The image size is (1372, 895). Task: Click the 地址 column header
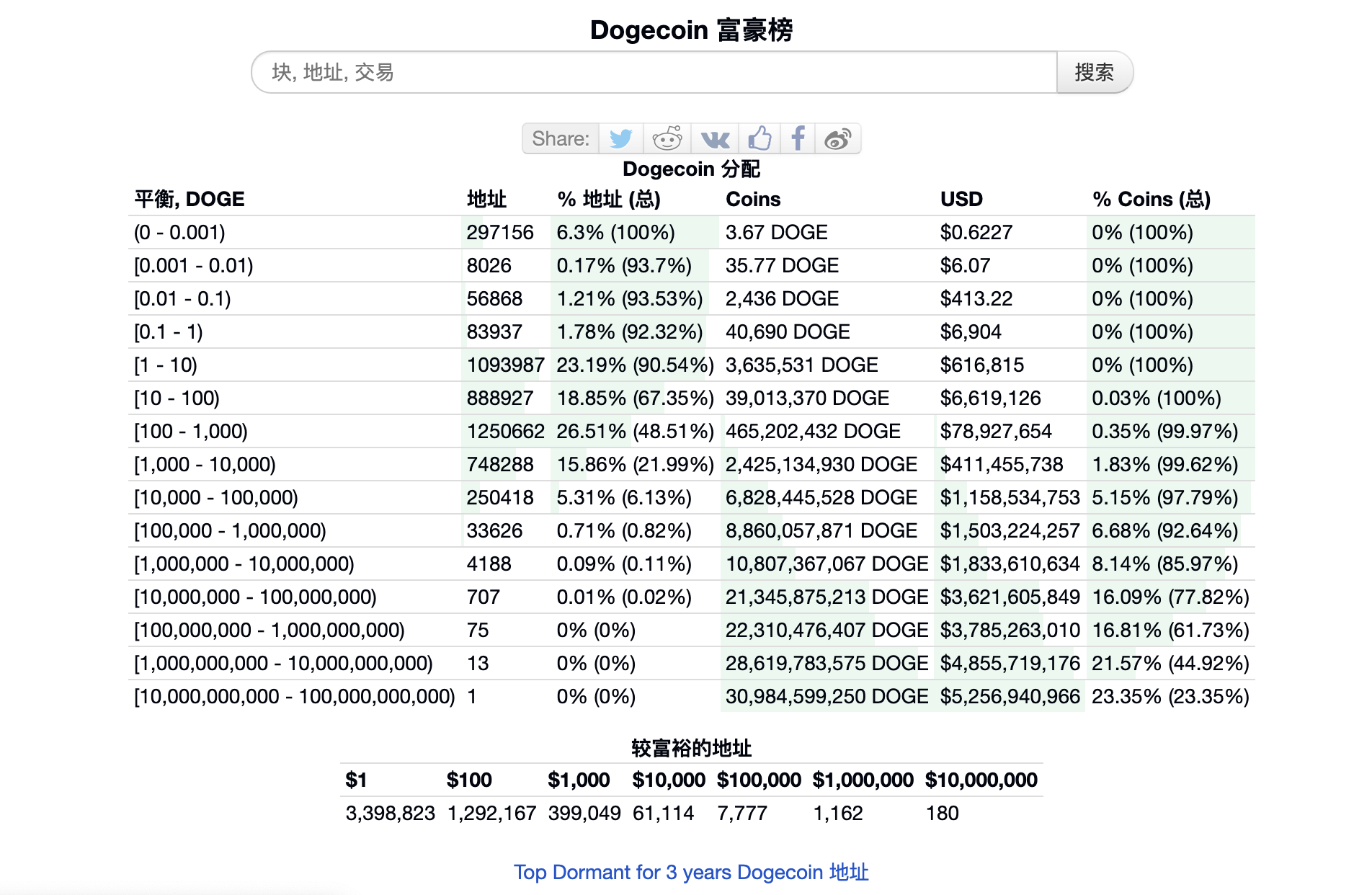pyautogui.click(x=486, y=199)
